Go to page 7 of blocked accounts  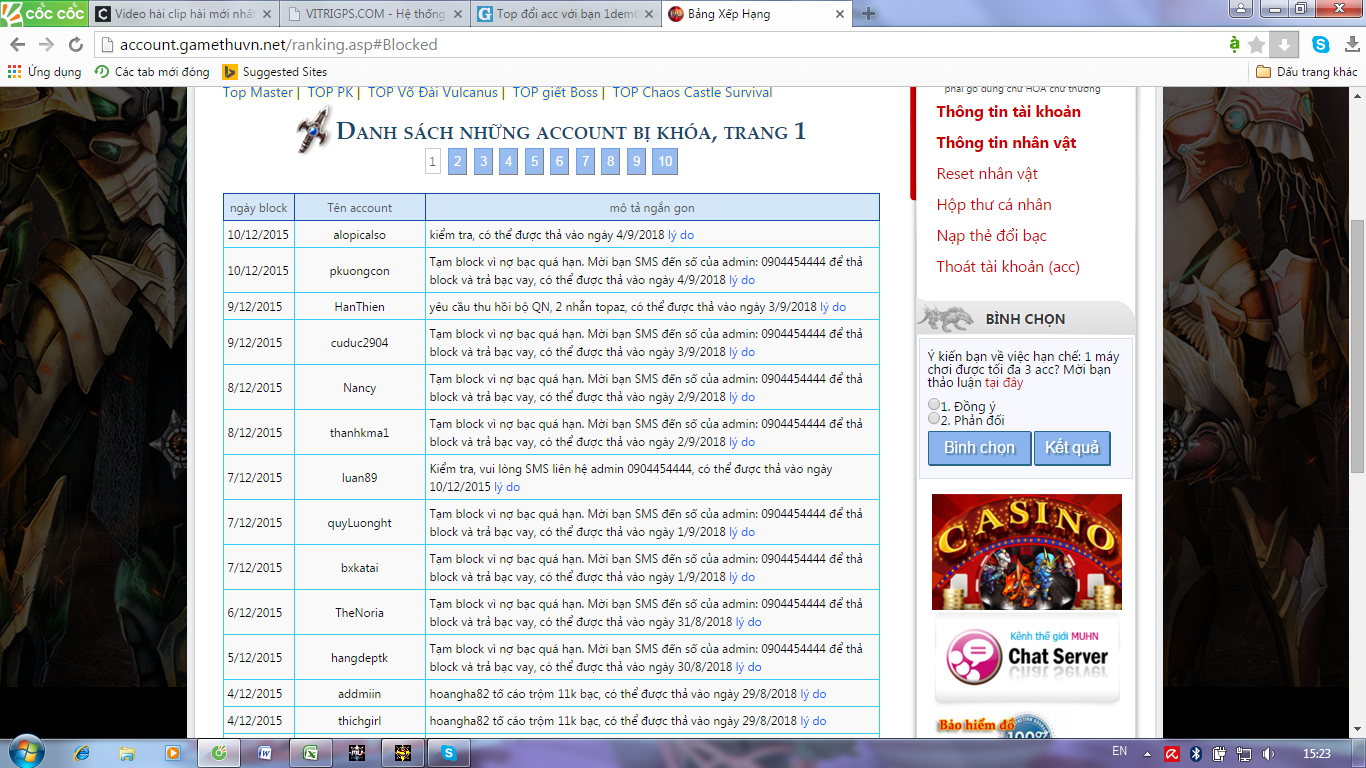pyautogui.click(x=585, y=162)
